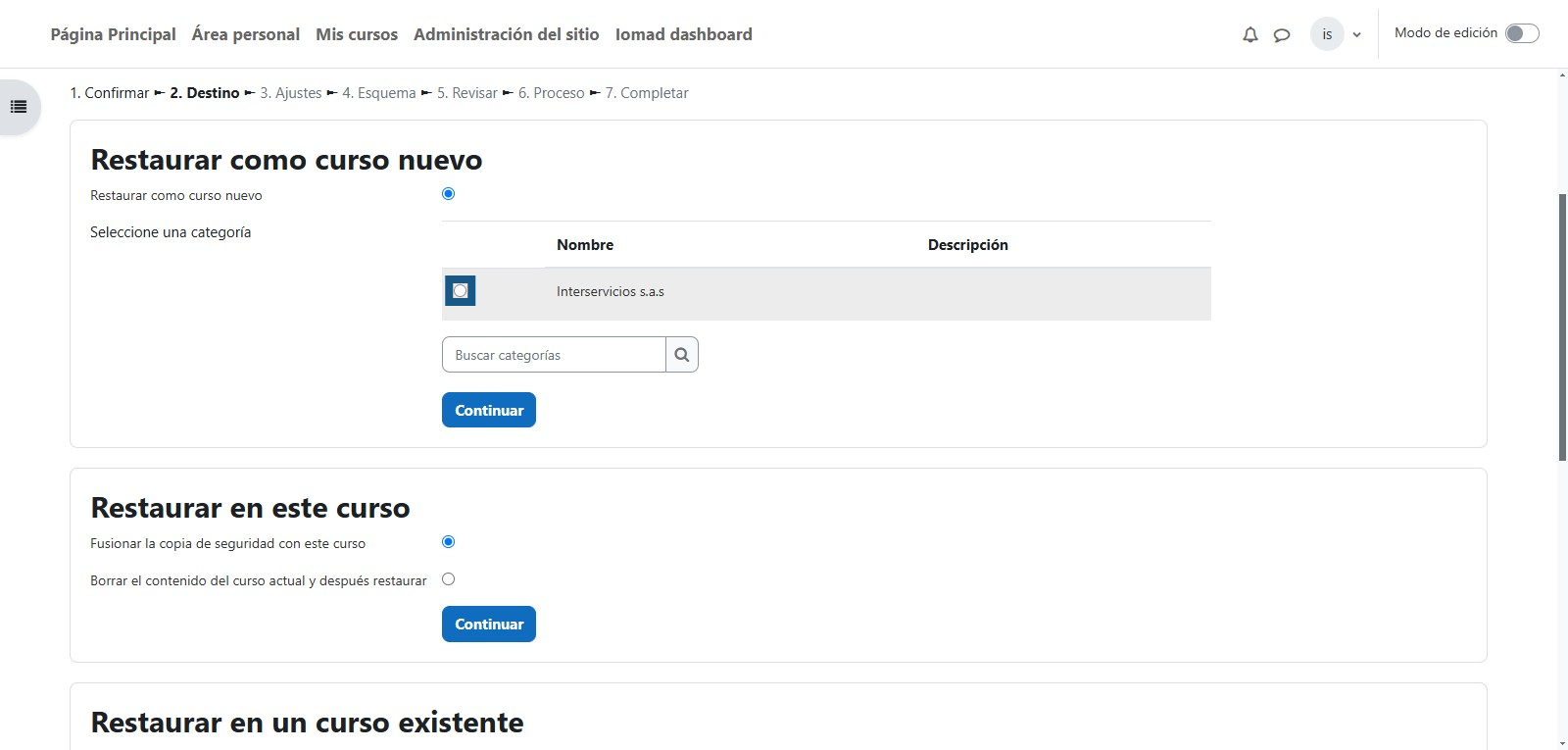Open Administración del sitio
The image size is (1568, 750).
(x=506, y=34)
